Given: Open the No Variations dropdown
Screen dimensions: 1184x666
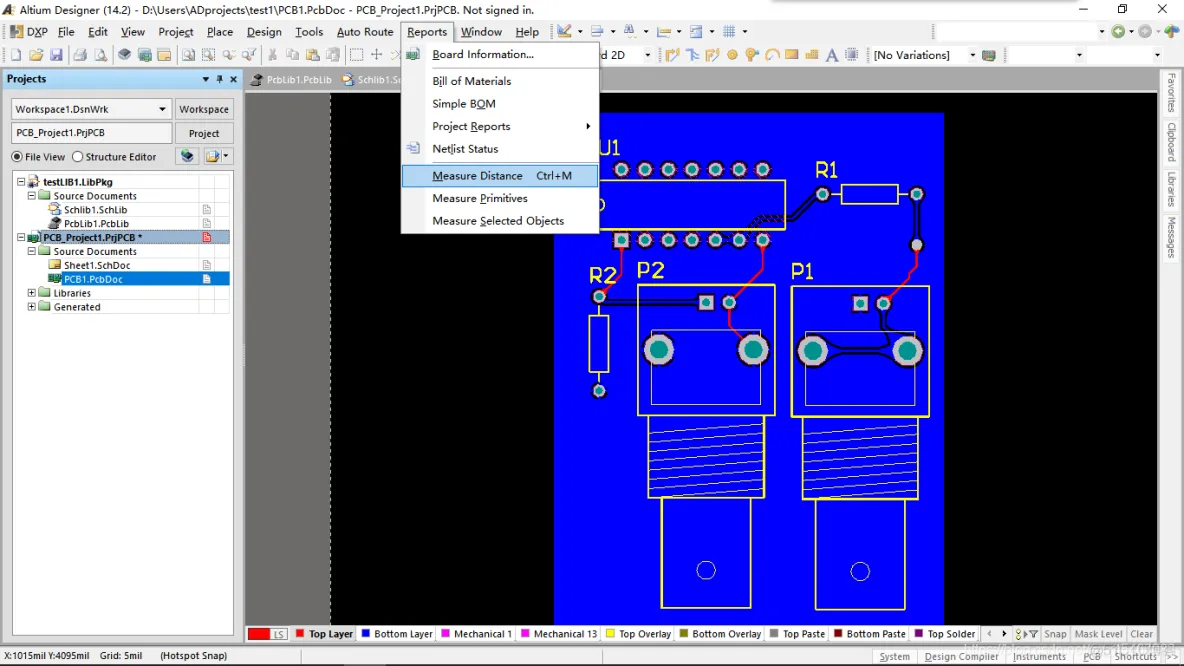Looking at the screenshot, I should click(972, 54).
